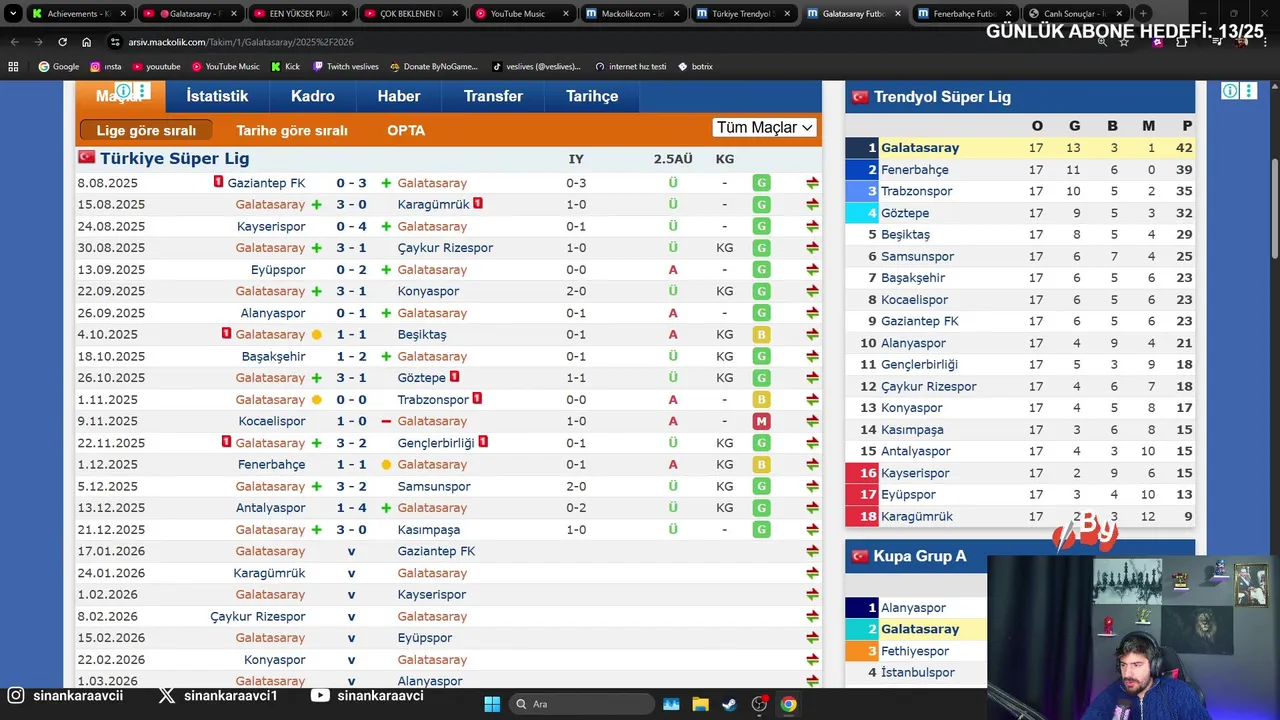The height and width of the screenshot is (720, 1280).
Task: Click the browser home button
Action: 86,42
